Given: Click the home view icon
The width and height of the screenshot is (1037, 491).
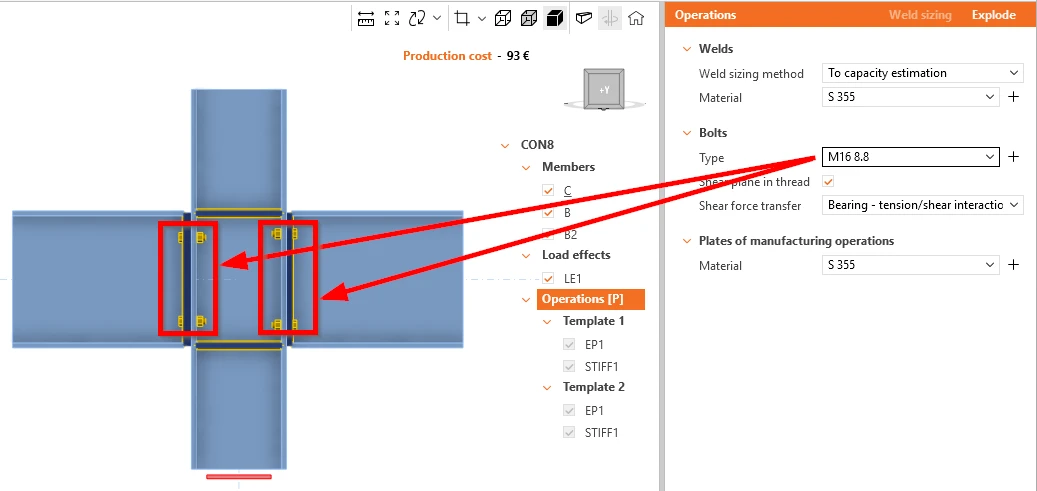Looking at the screenshot, I should tap(636, 19).
